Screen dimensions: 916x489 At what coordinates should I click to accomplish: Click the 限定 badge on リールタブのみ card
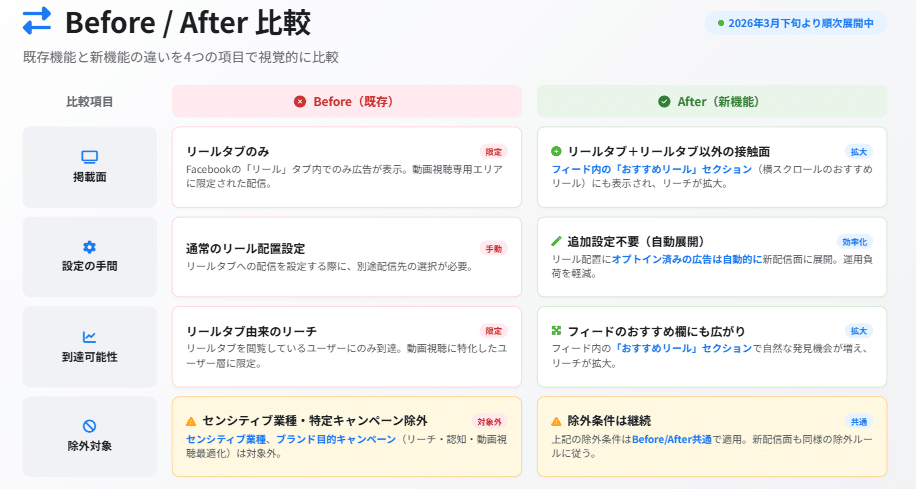pos(494,152)
